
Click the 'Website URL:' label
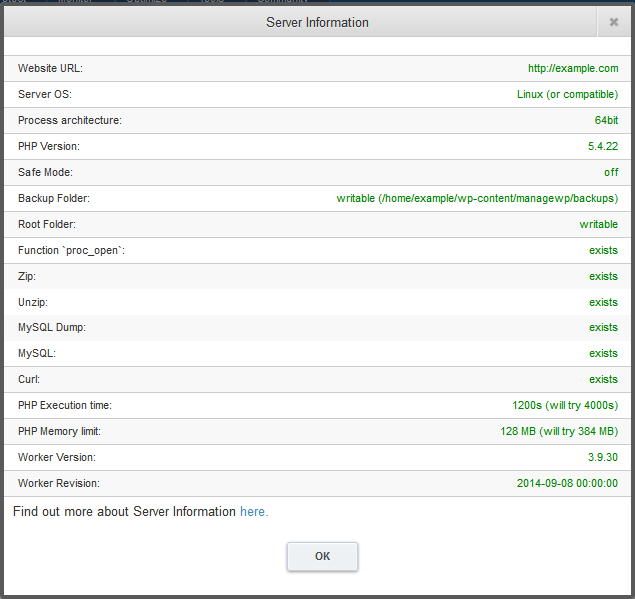coord(50,68)
